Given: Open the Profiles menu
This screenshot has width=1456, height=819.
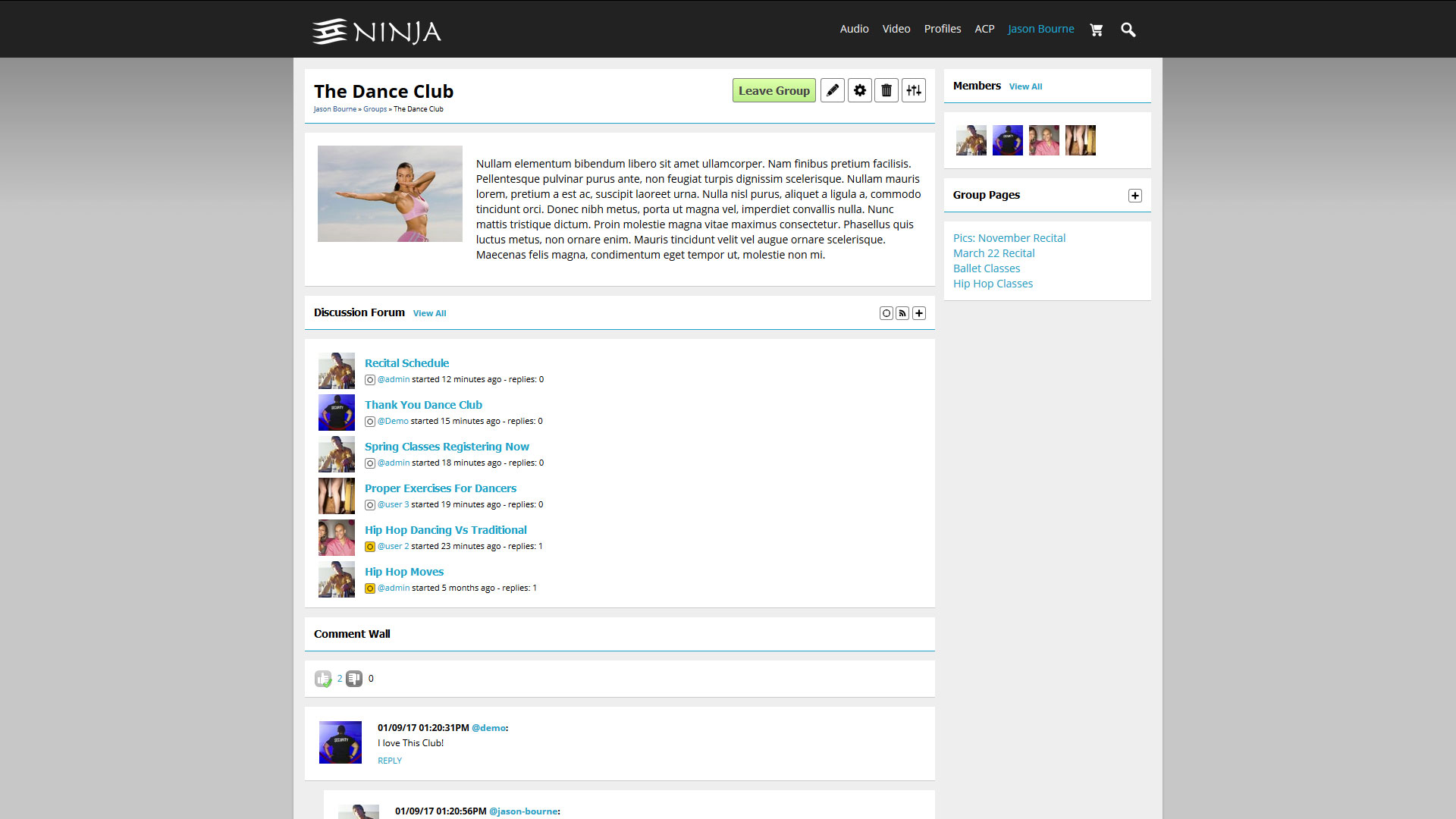Looking at the screenshot, I should pyautogui.click(x=943, y=29).
